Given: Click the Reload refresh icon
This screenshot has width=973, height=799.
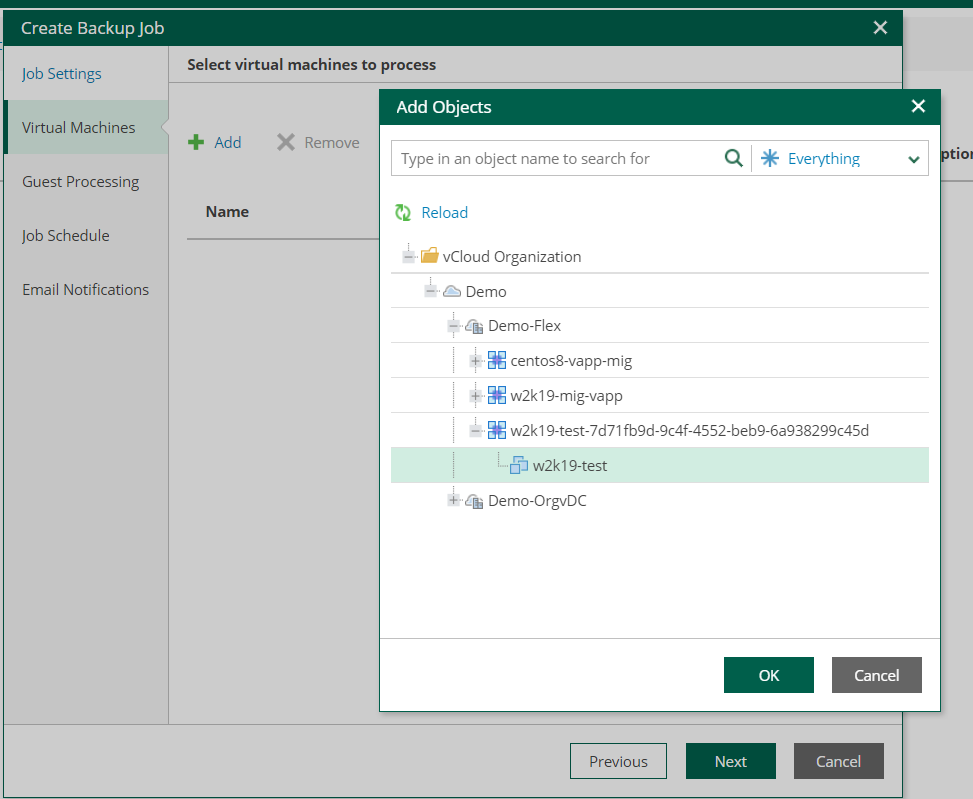Looking at the screenshot, I should point(402,212).
